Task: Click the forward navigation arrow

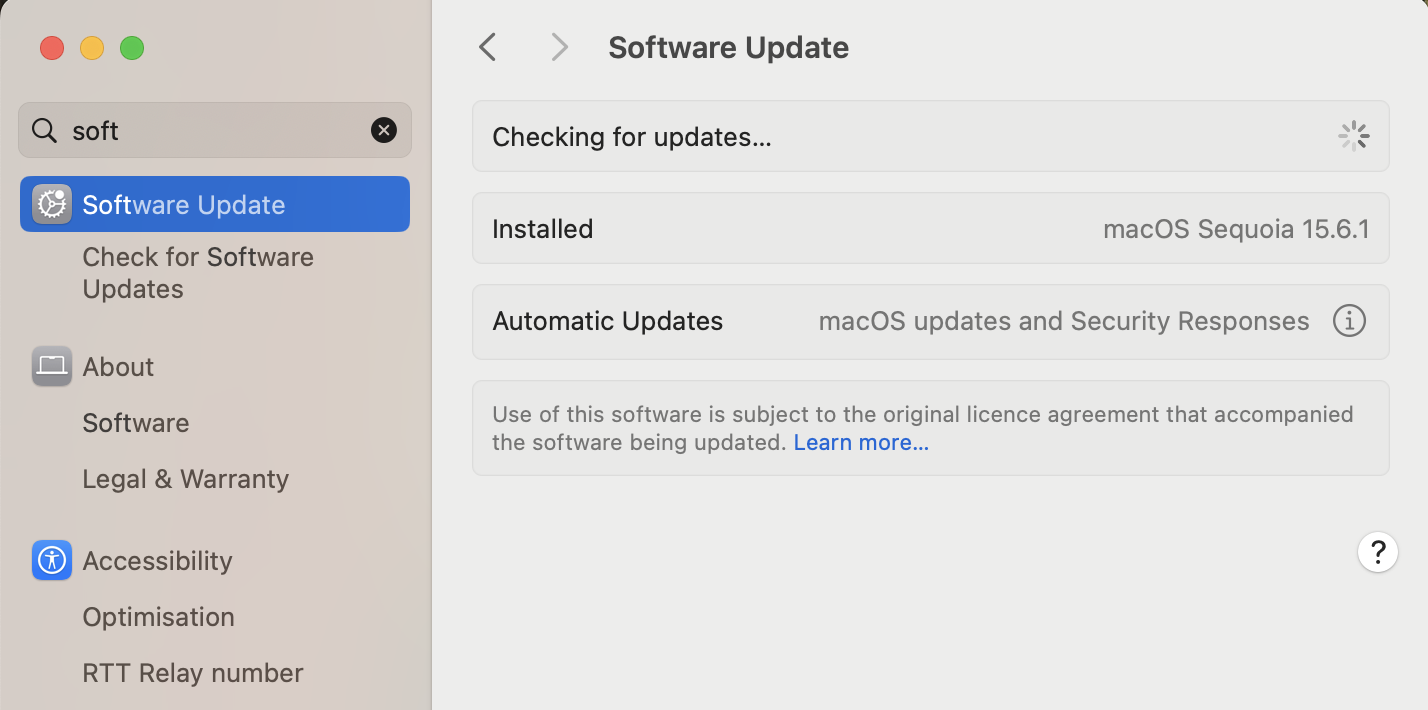Action: click(x=558, y=47)
